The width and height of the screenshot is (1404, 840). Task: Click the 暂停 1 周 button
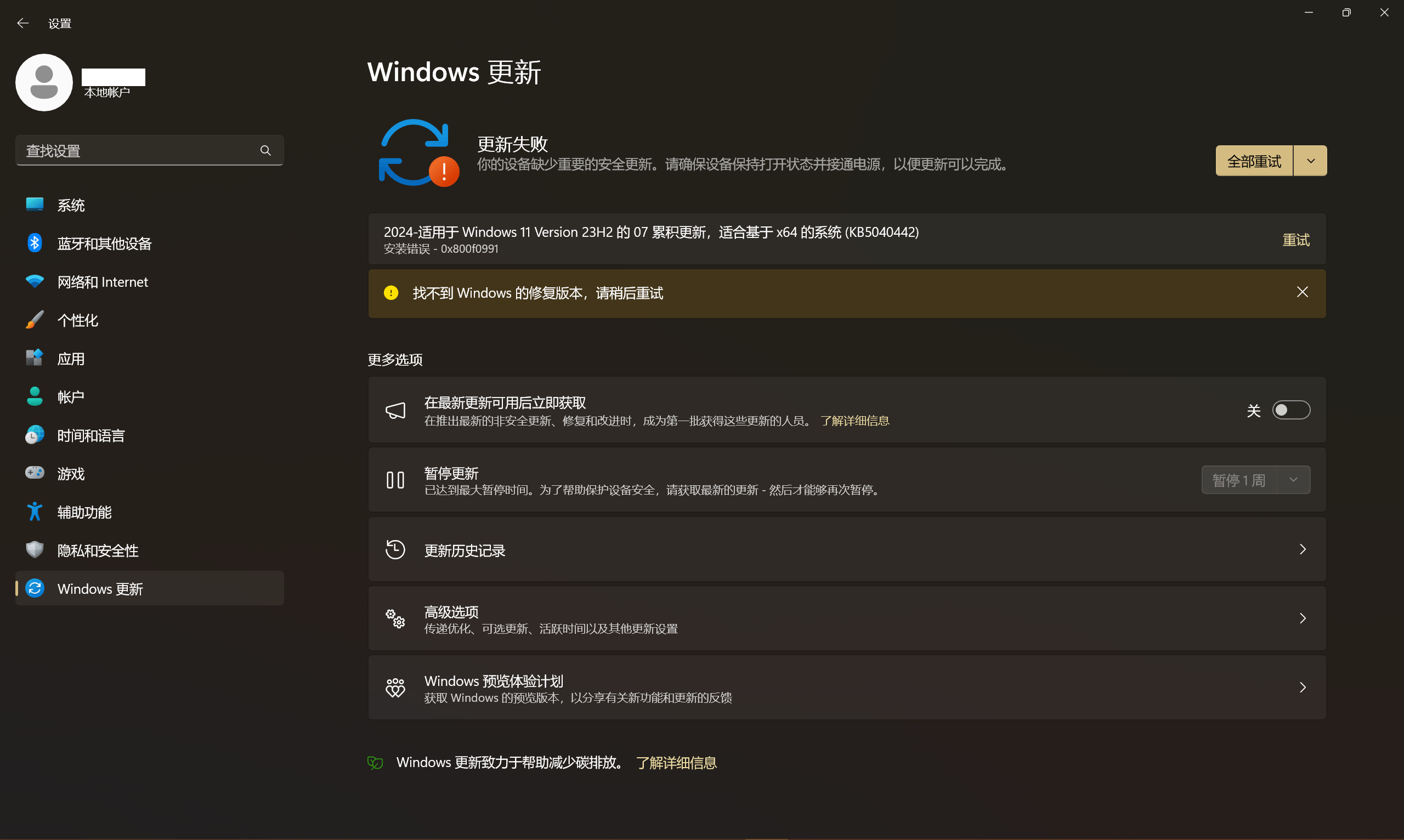[x=1239, y=480]
